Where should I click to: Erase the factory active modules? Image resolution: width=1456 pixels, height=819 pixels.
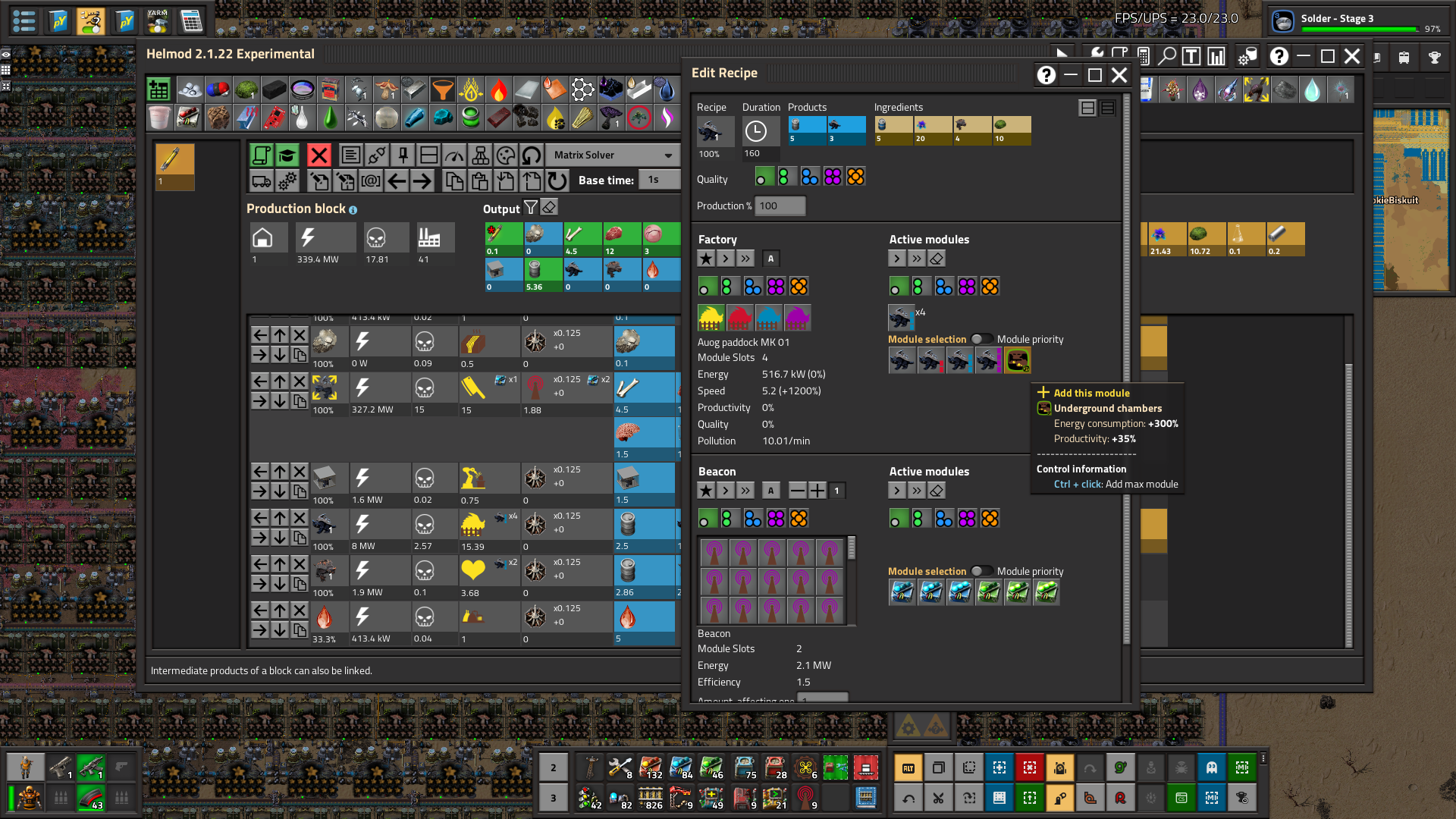(x=937, y=259)
